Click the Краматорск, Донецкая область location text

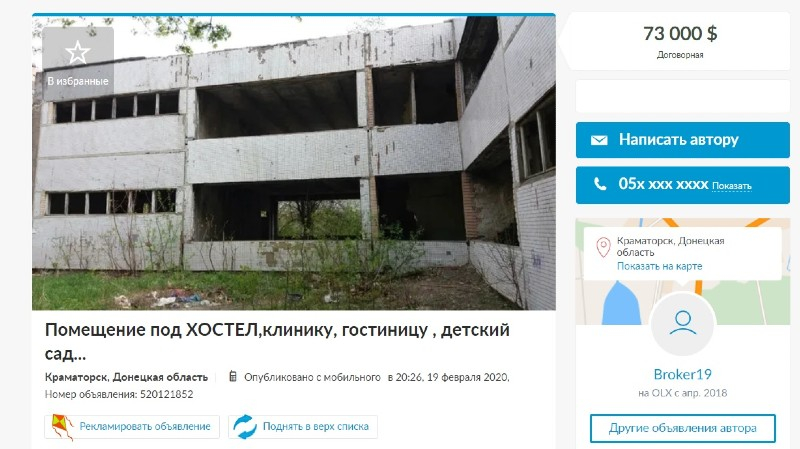pyautogui.click(x=127, y=377)
